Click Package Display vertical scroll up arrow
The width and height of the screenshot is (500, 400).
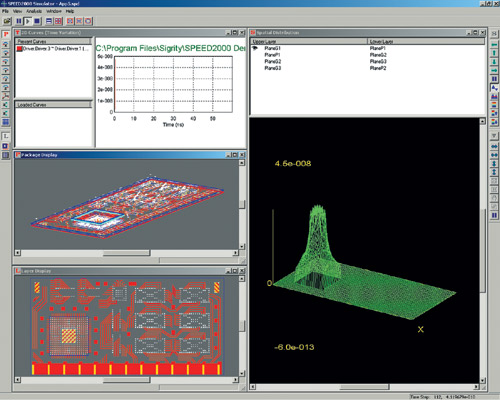(x=242, y=163)
